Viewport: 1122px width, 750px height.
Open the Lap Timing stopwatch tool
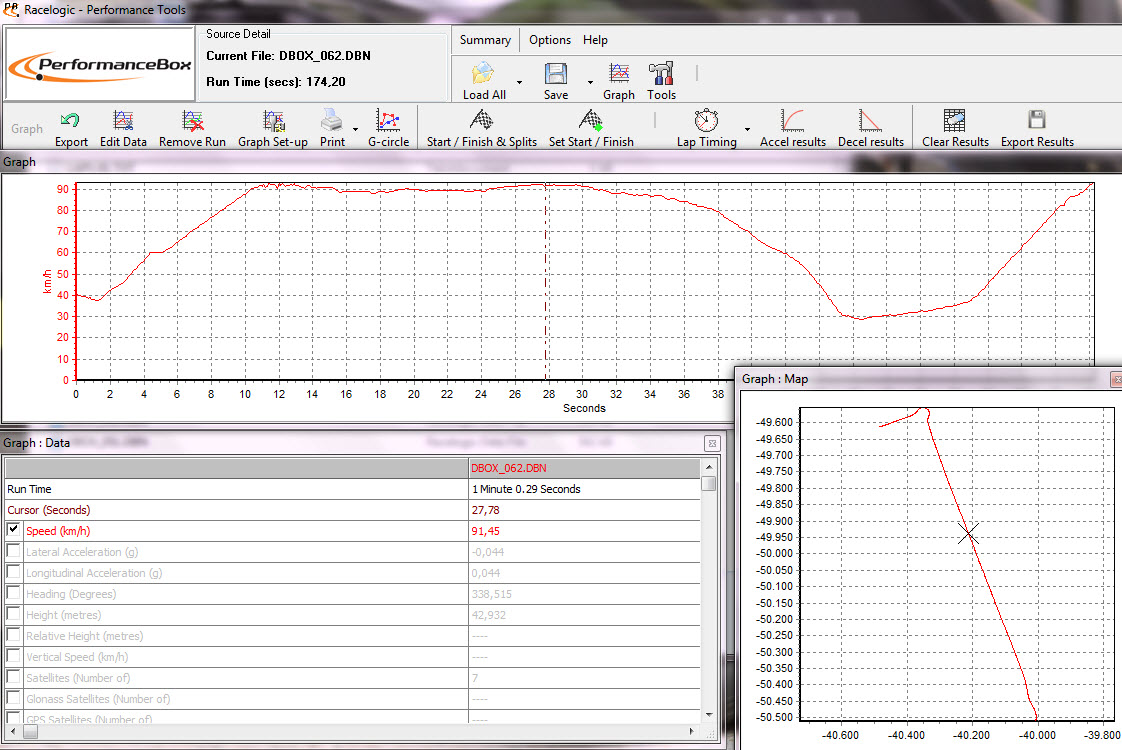click(x=706, y=120)
